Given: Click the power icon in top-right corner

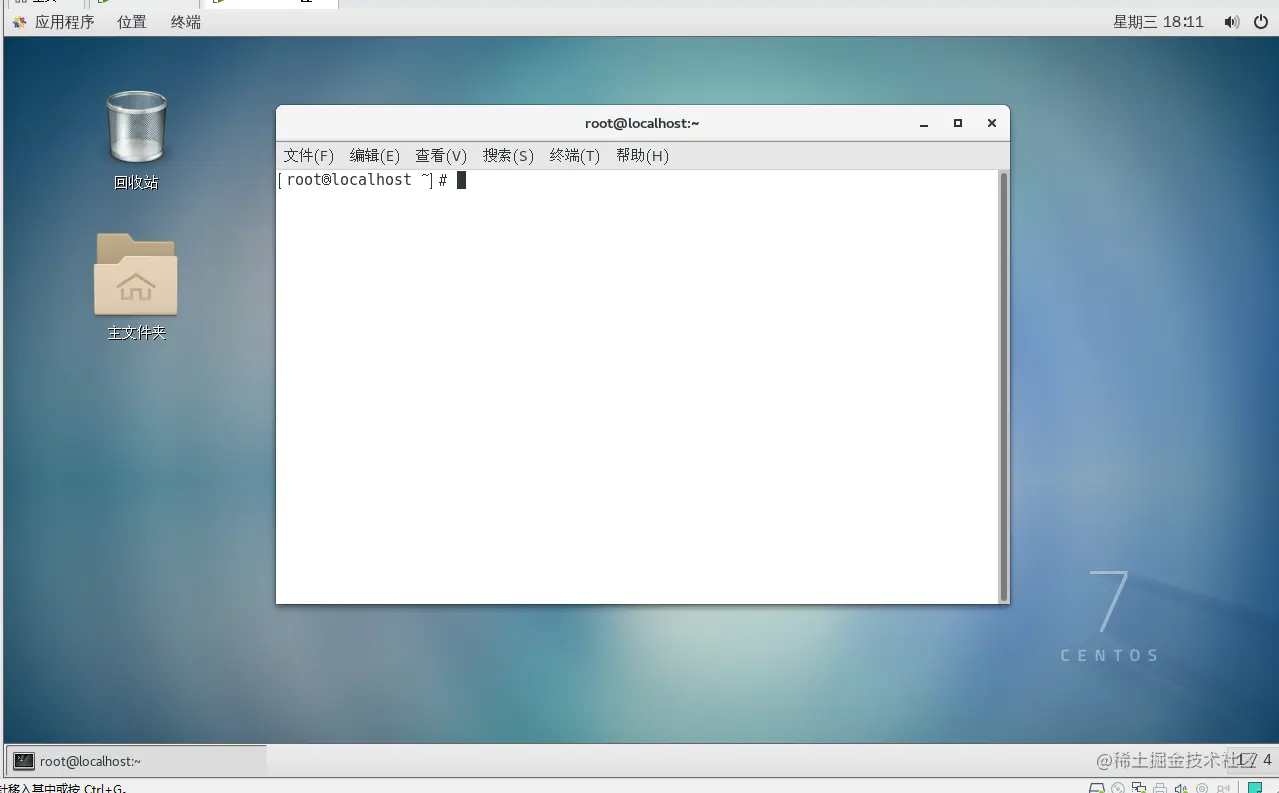Looking at the screenshot, I should (x=1261, y=21).
